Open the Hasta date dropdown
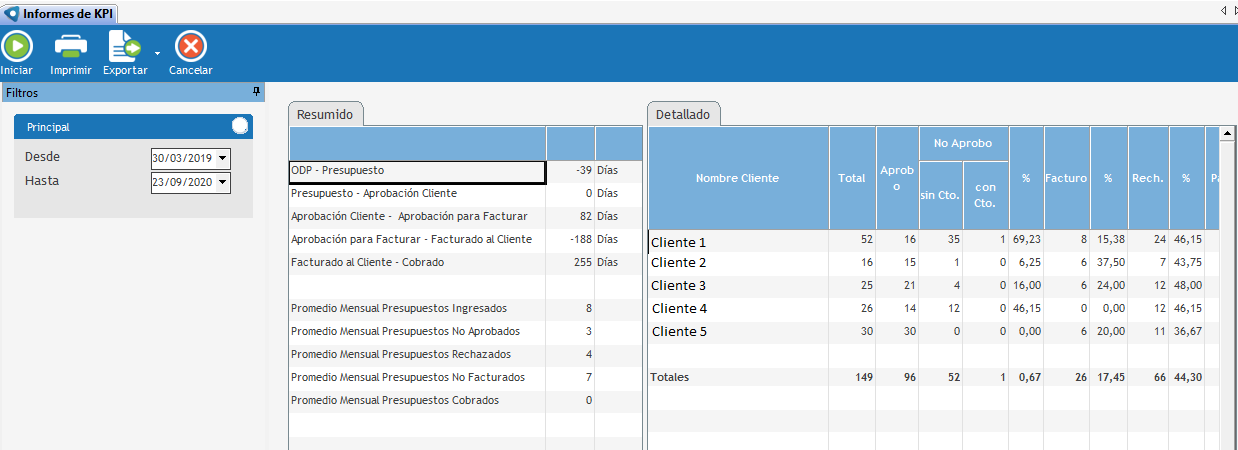 tap(222, 182)
